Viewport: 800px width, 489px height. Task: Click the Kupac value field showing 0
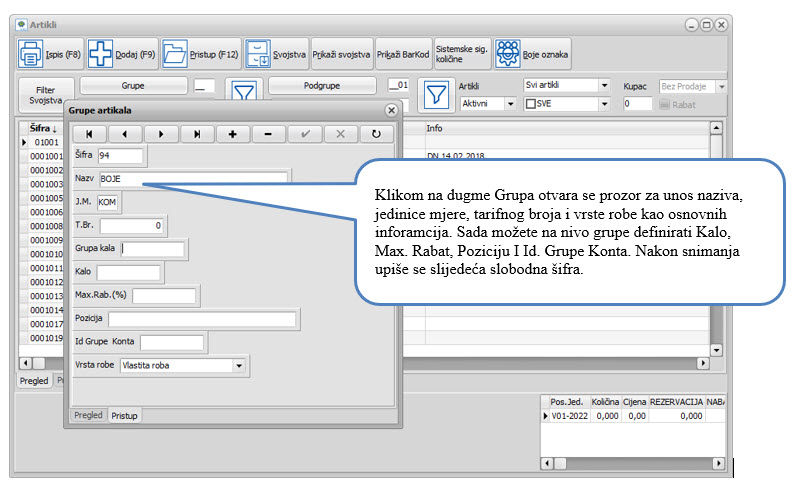click(637, 104)
